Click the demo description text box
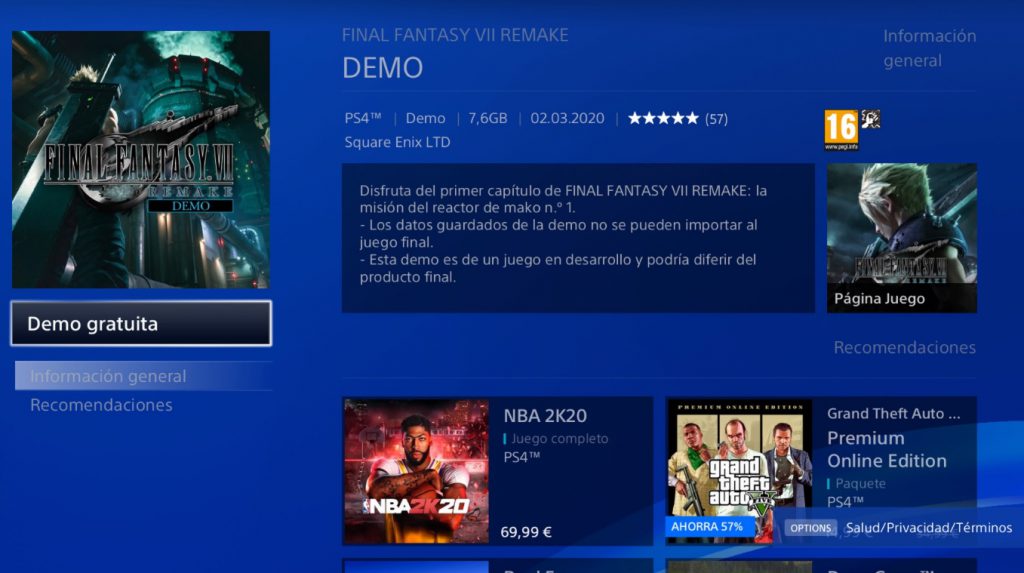1024x573 pixels. pos(578,238)
